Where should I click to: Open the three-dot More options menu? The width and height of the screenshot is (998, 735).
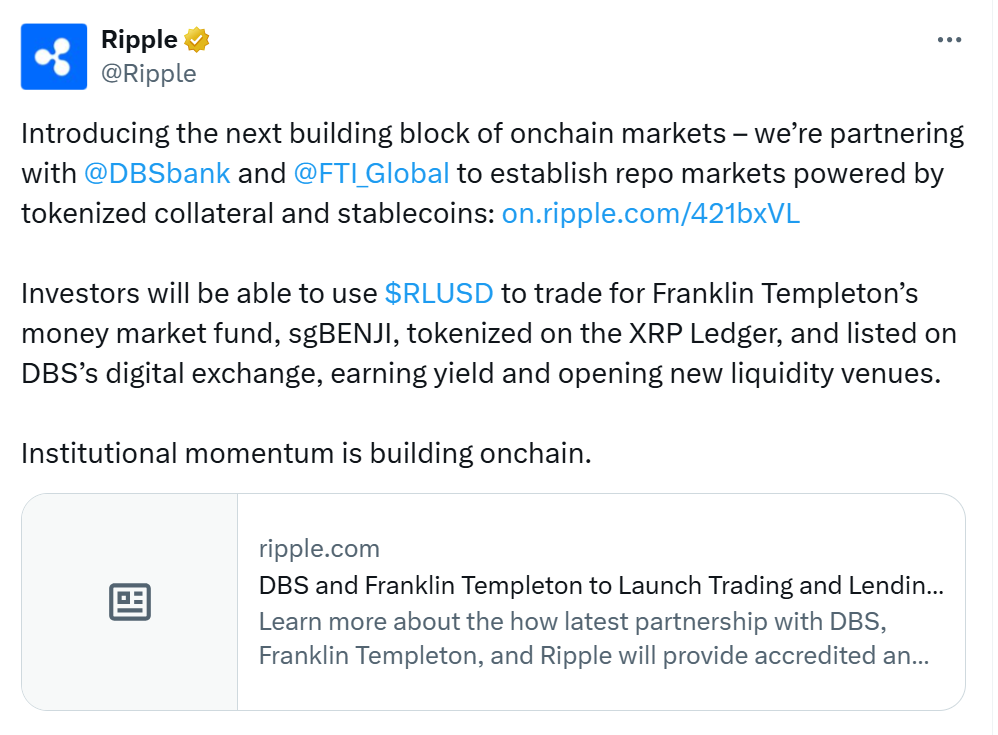point(949,40)
